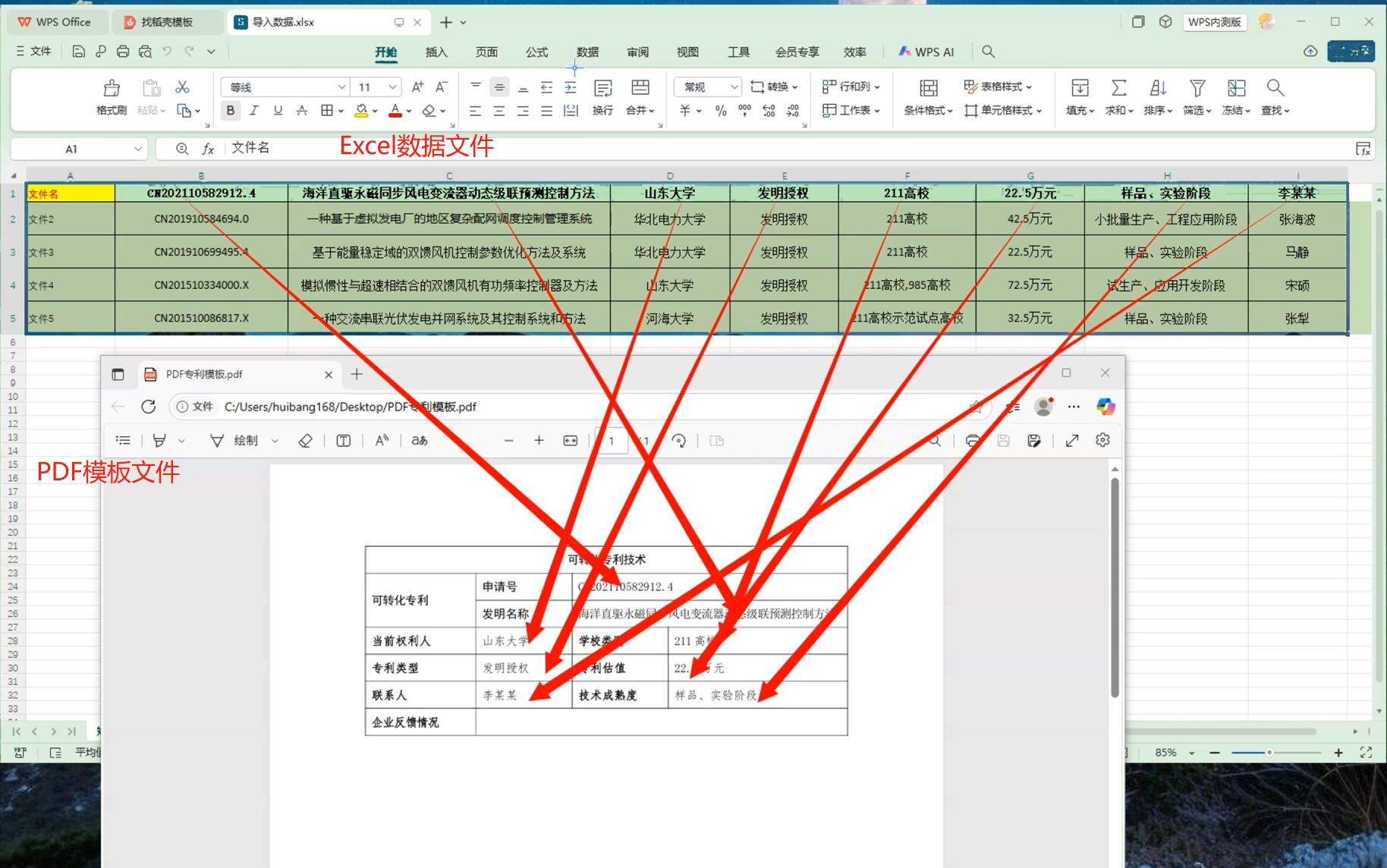Open the 转换 convert dropdown
This screenshot has height=868, width=1387.
774,87
